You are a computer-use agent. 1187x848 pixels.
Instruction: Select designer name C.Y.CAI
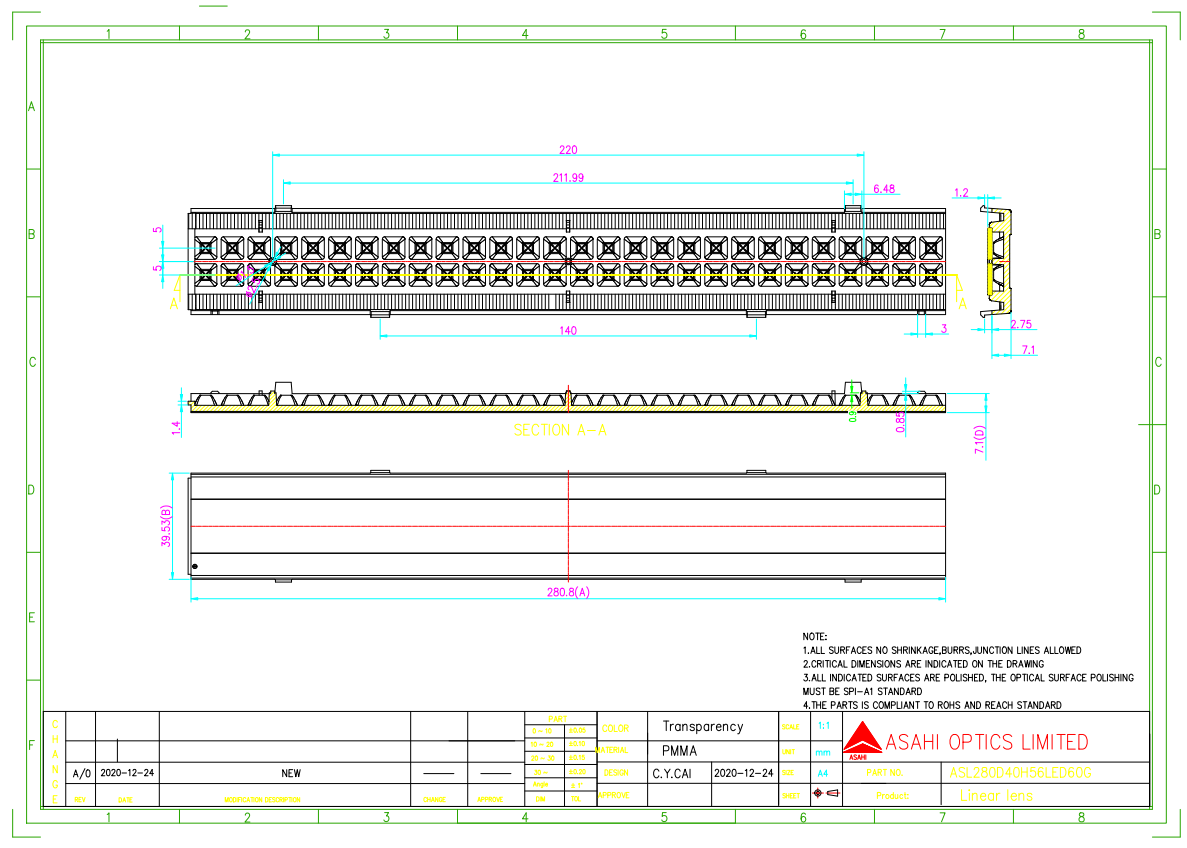pyautogui.click(x=672, y=774)
